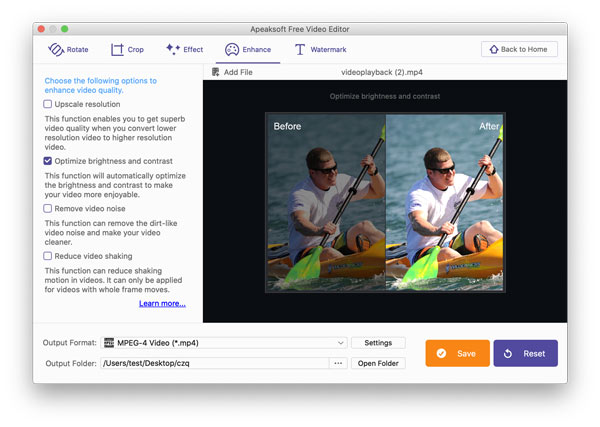Screen dimensions: 600x427
Task: Click the green zoom window button
Action: (x=65, y=29)
